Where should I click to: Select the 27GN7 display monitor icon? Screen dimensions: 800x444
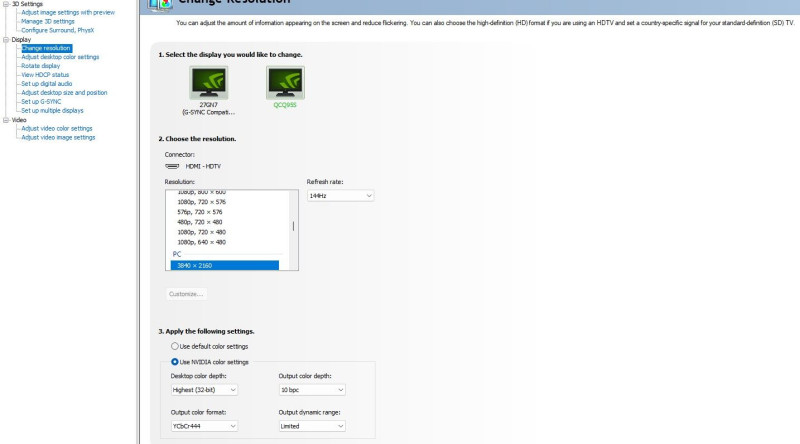(209, 83)
